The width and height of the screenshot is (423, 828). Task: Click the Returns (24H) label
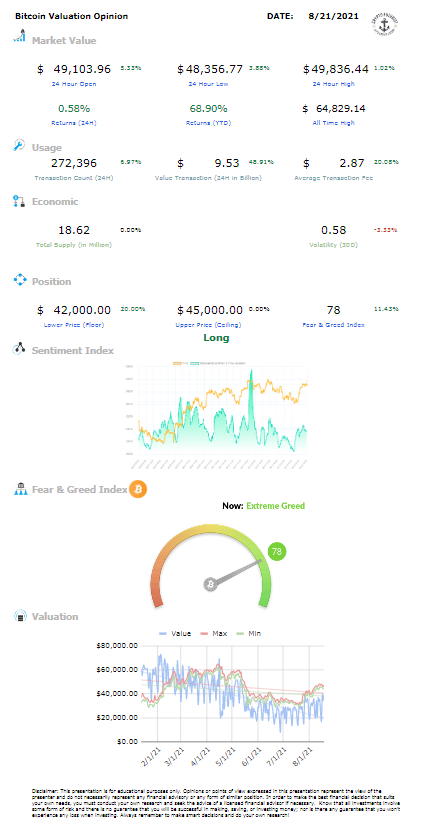pyautogui.click(x=74, y=123)
